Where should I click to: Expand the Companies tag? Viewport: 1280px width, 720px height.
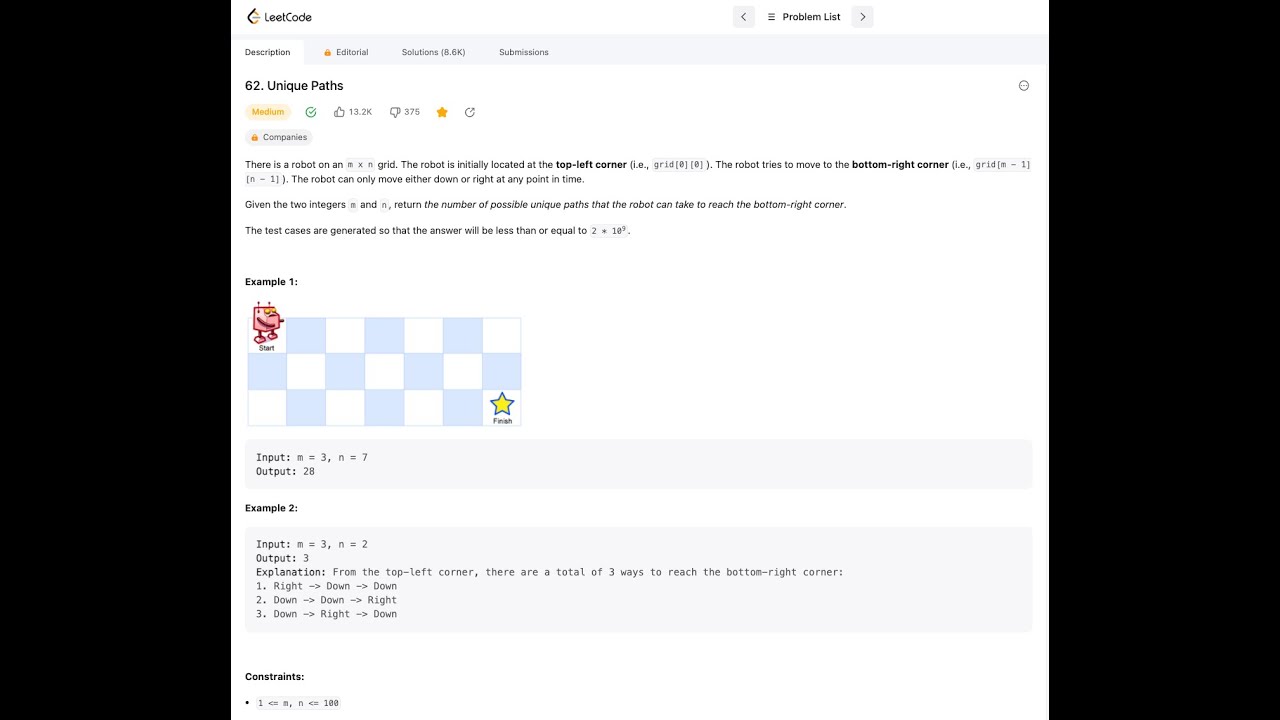coord(279,137)
